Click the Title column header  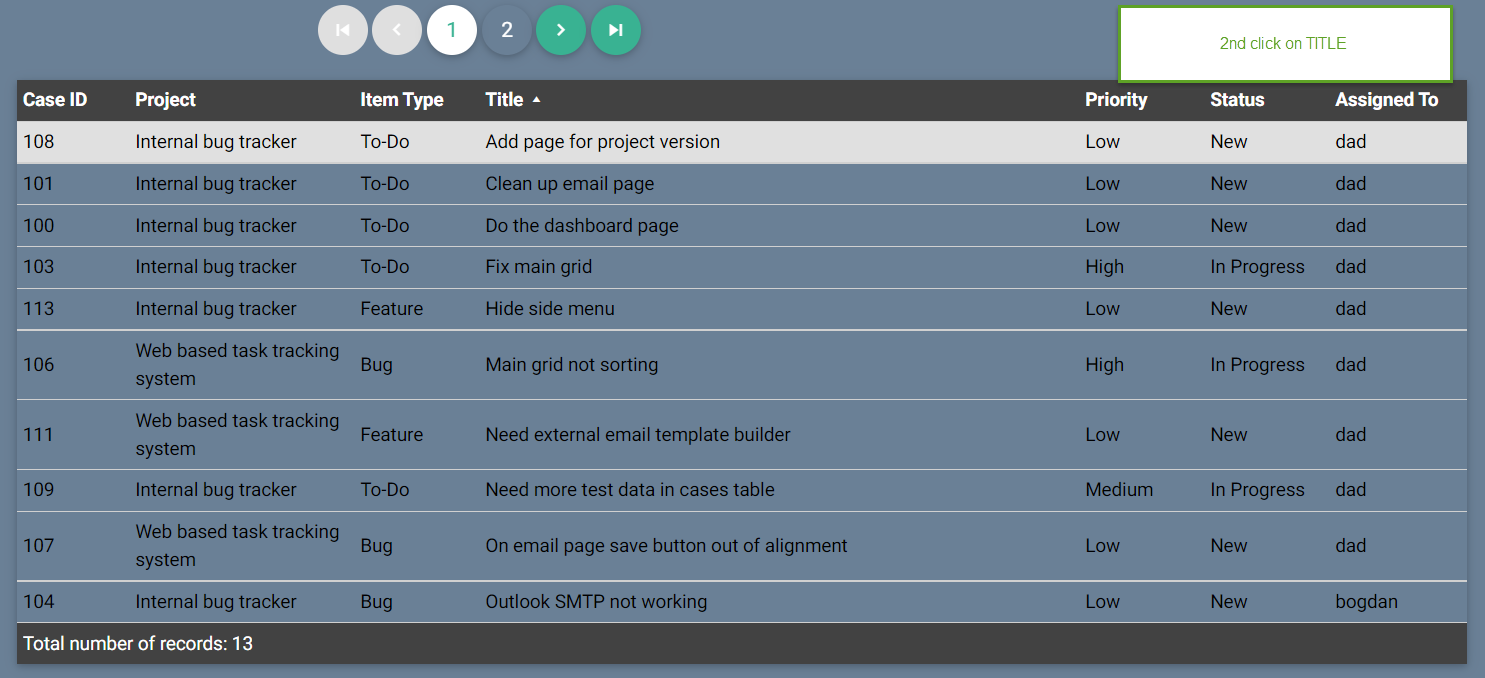point(504,100)
